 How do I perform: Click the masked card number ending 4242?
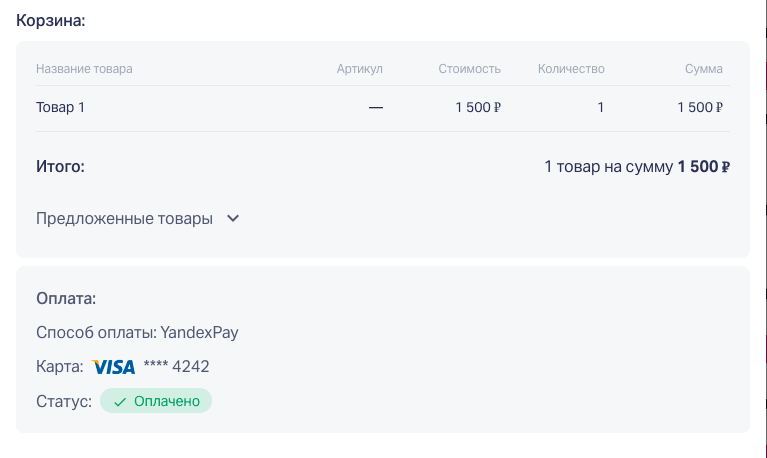[x=176, y=366]
